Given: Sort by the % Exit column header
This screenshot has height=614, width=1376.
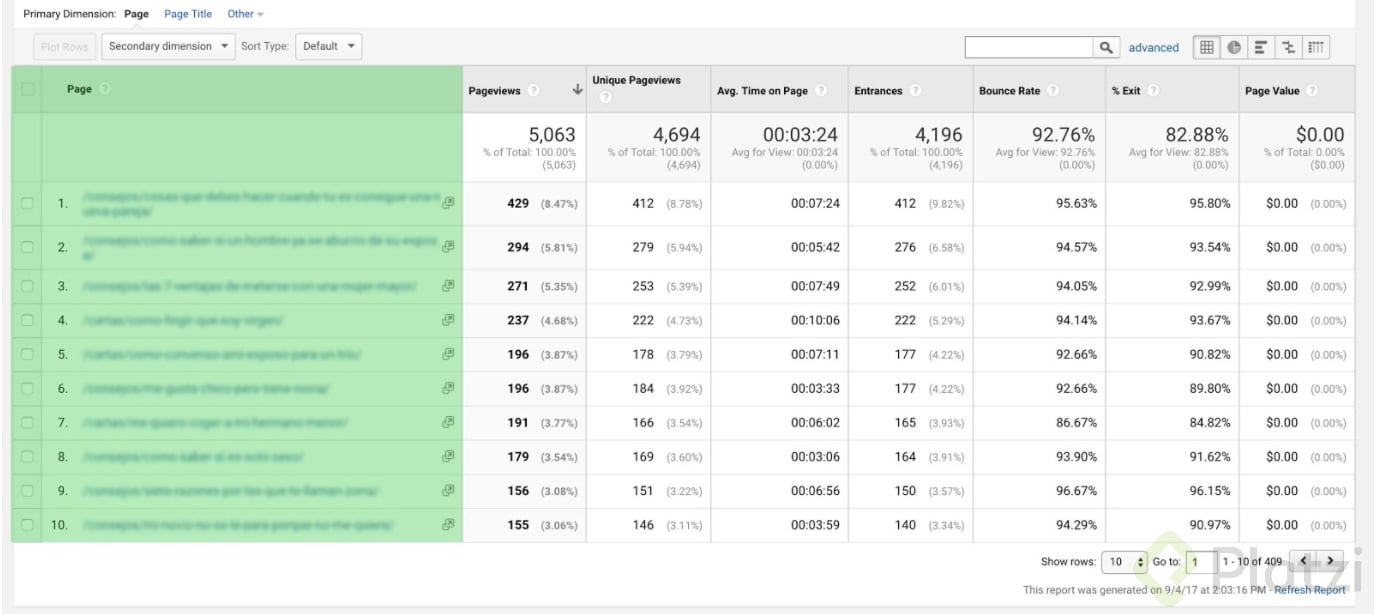Looking at the screenshot, I should (1126, 91).
